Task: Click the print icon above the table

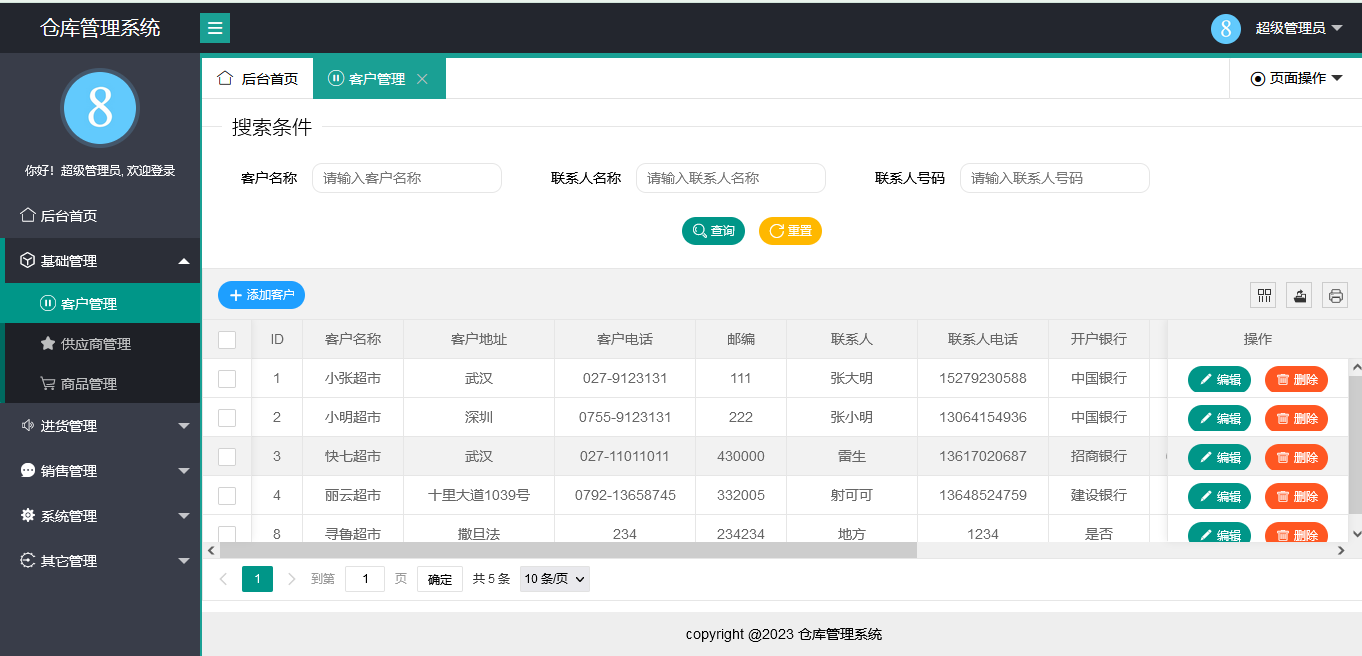Action: 1334,295
